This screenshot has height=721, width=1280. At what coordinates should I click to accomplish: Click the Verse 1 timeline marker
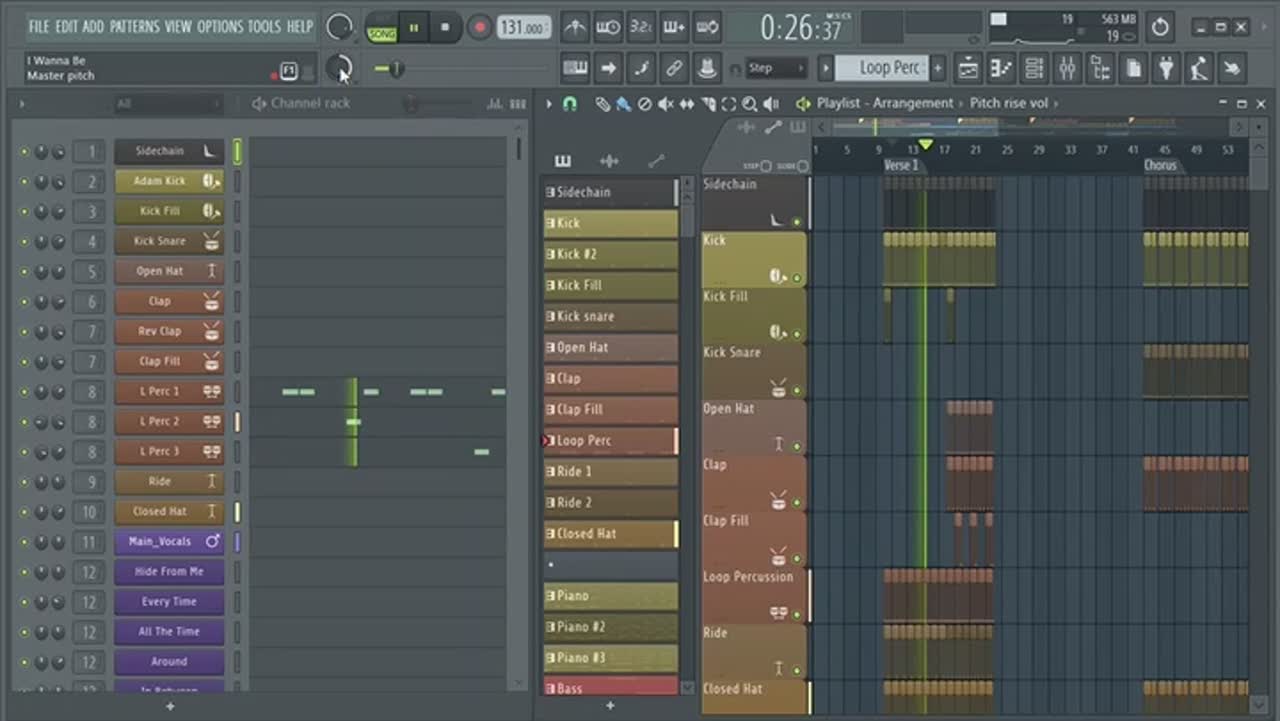click(x=900, y=165)
